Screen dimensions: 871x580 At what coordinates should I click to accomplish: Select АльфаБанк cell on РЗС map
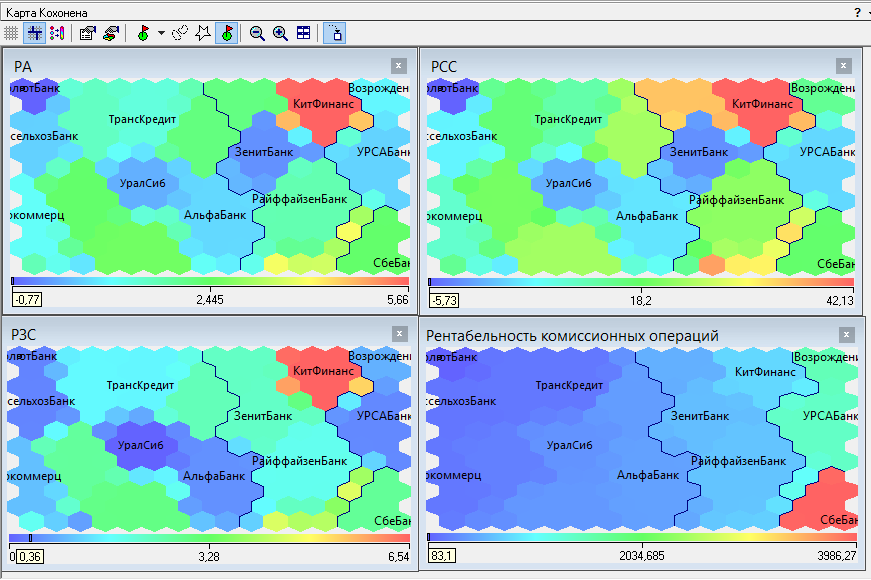coord(214,476)
